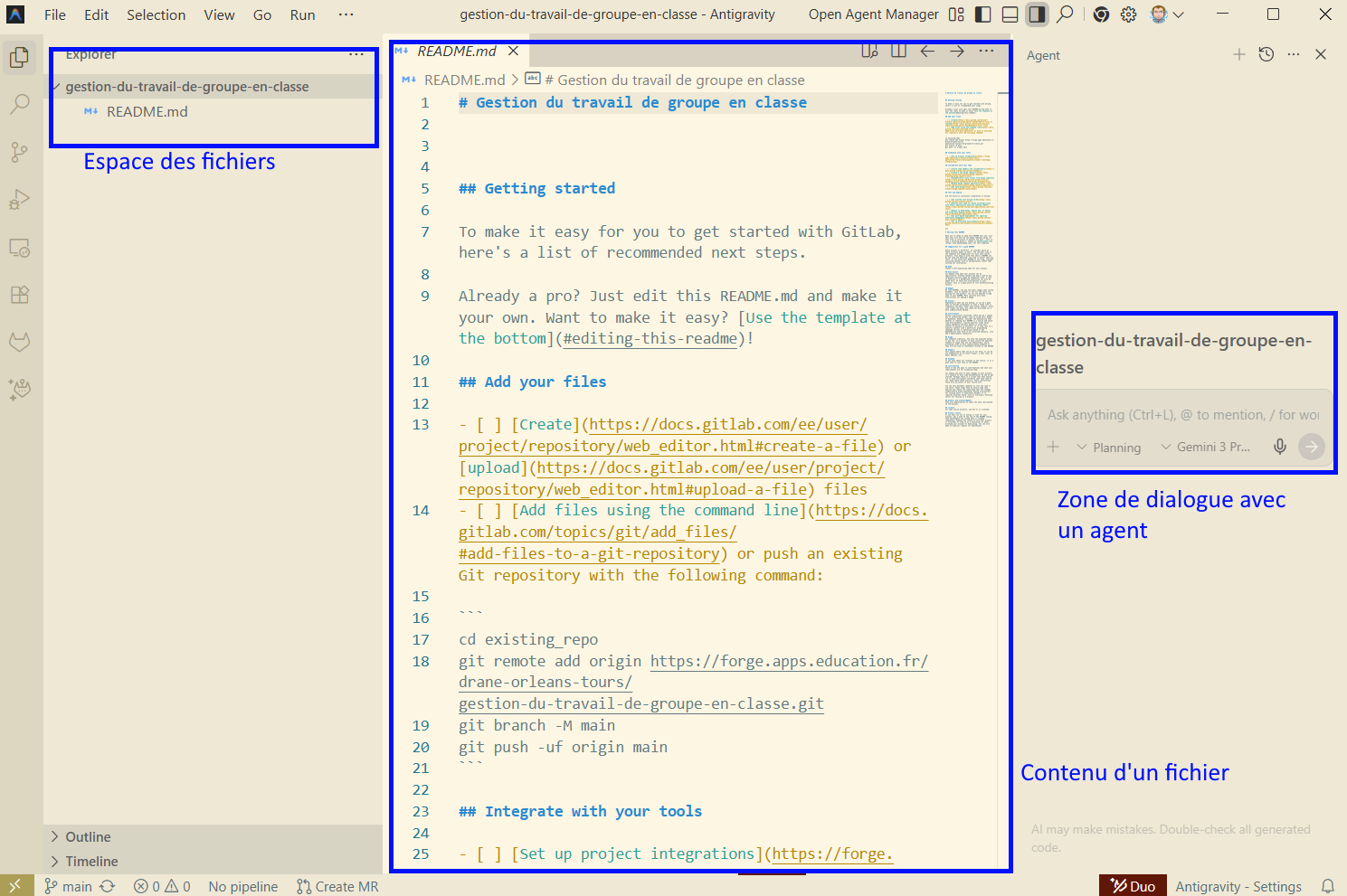Open Run and Debug view
Viewport: 1347px width, 896px height.
tap(19, 200)
